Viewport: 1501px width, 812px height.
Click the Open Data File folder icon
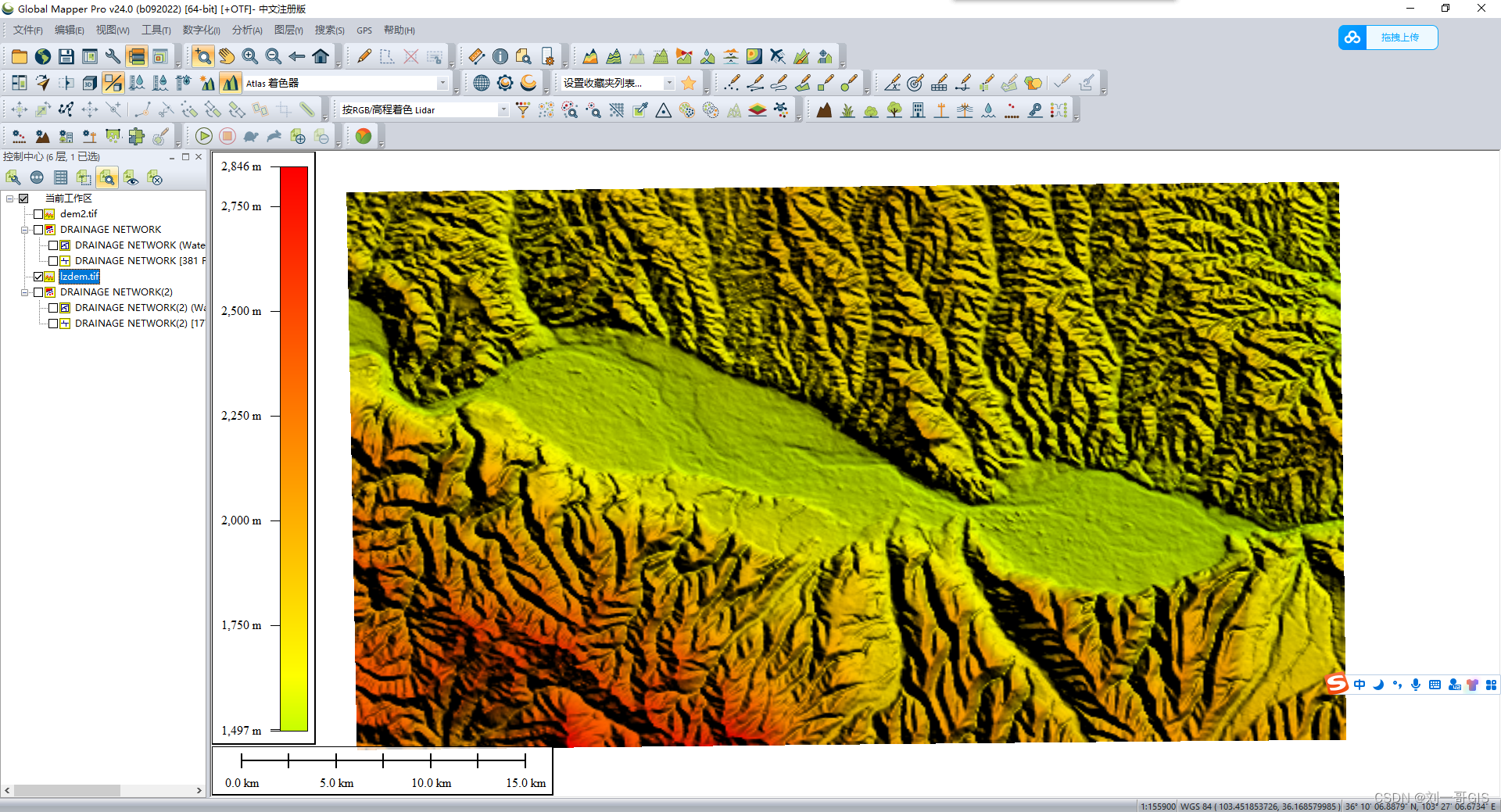[x=20, y=56]
